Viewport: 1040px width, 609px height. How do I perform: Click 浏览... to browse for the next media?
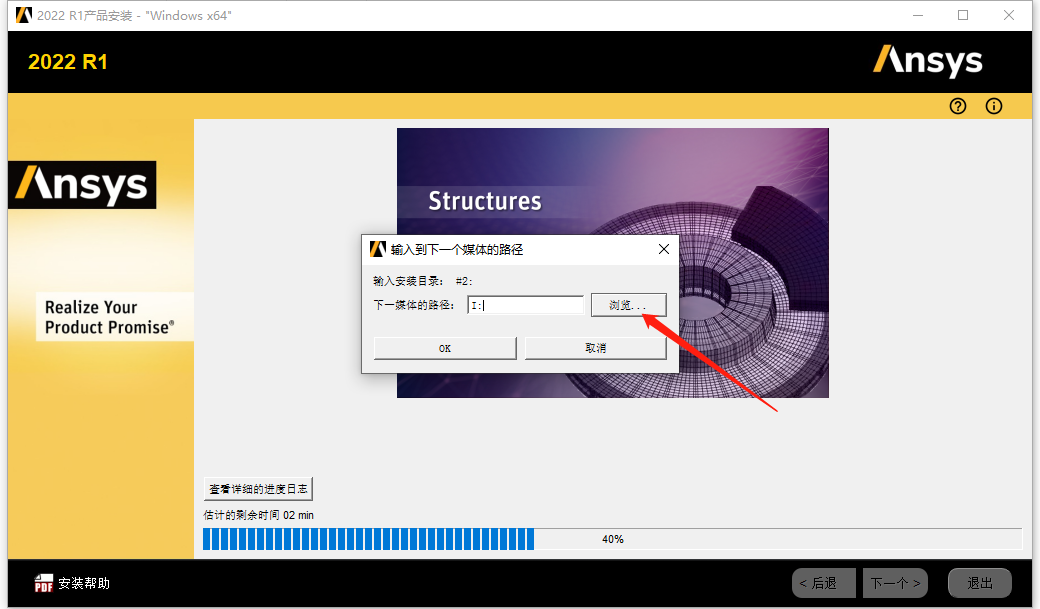(x=628, y=305)
